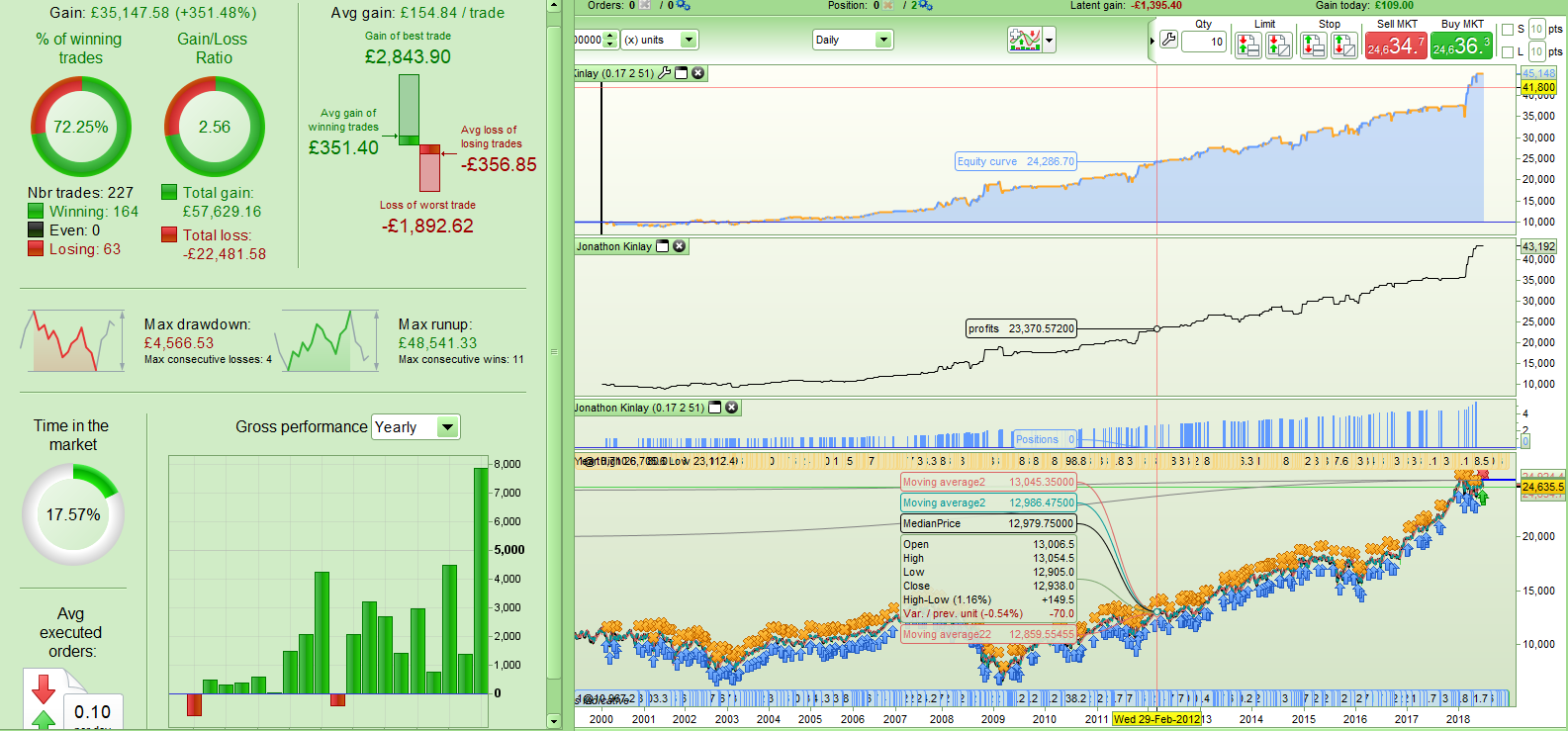Click Loss of worst trade -£1,892.62
This screenshot has width=1568, height=731.
(427, 226)
